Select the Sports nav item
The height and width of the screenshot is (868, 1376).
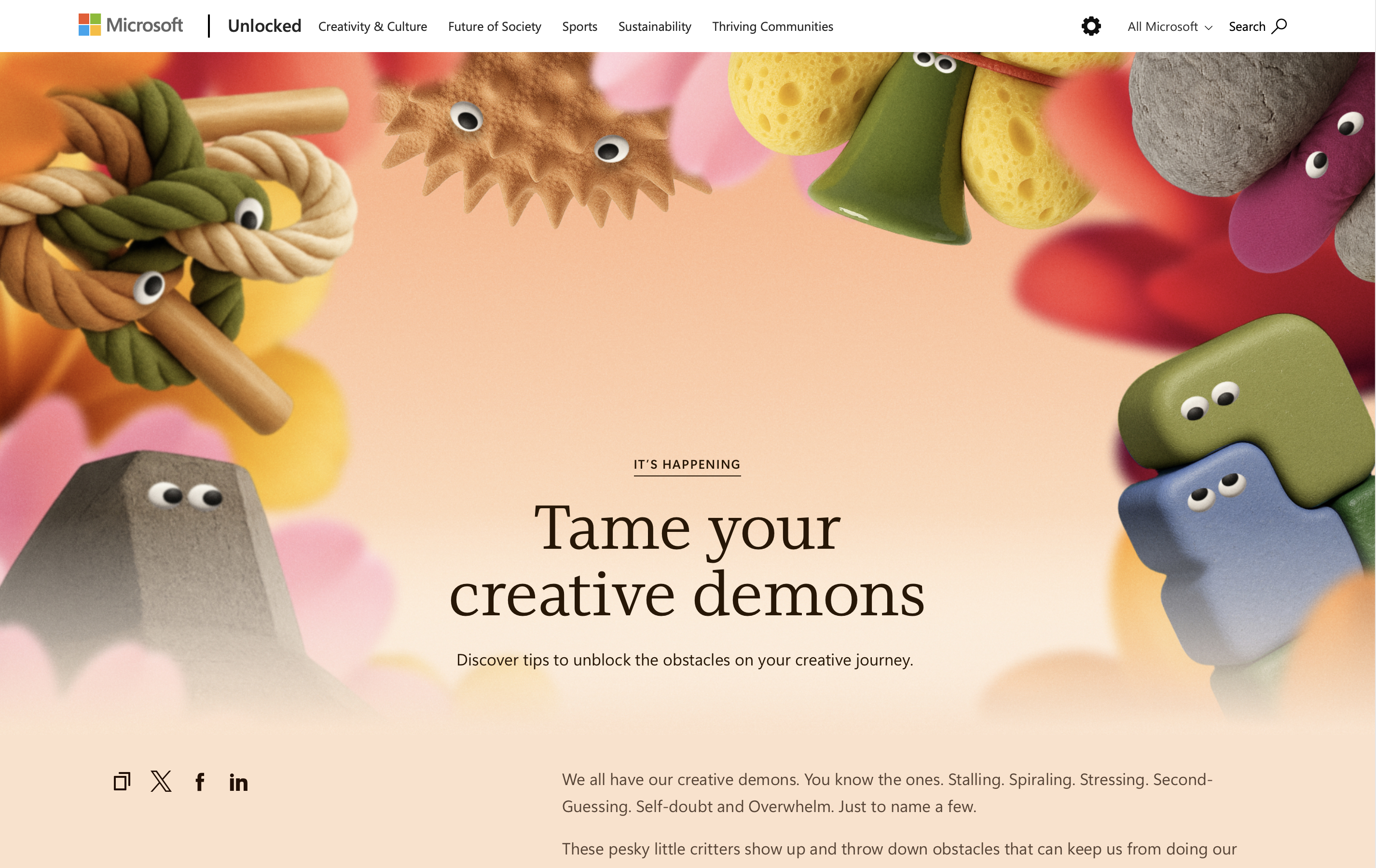click(579, 26)
